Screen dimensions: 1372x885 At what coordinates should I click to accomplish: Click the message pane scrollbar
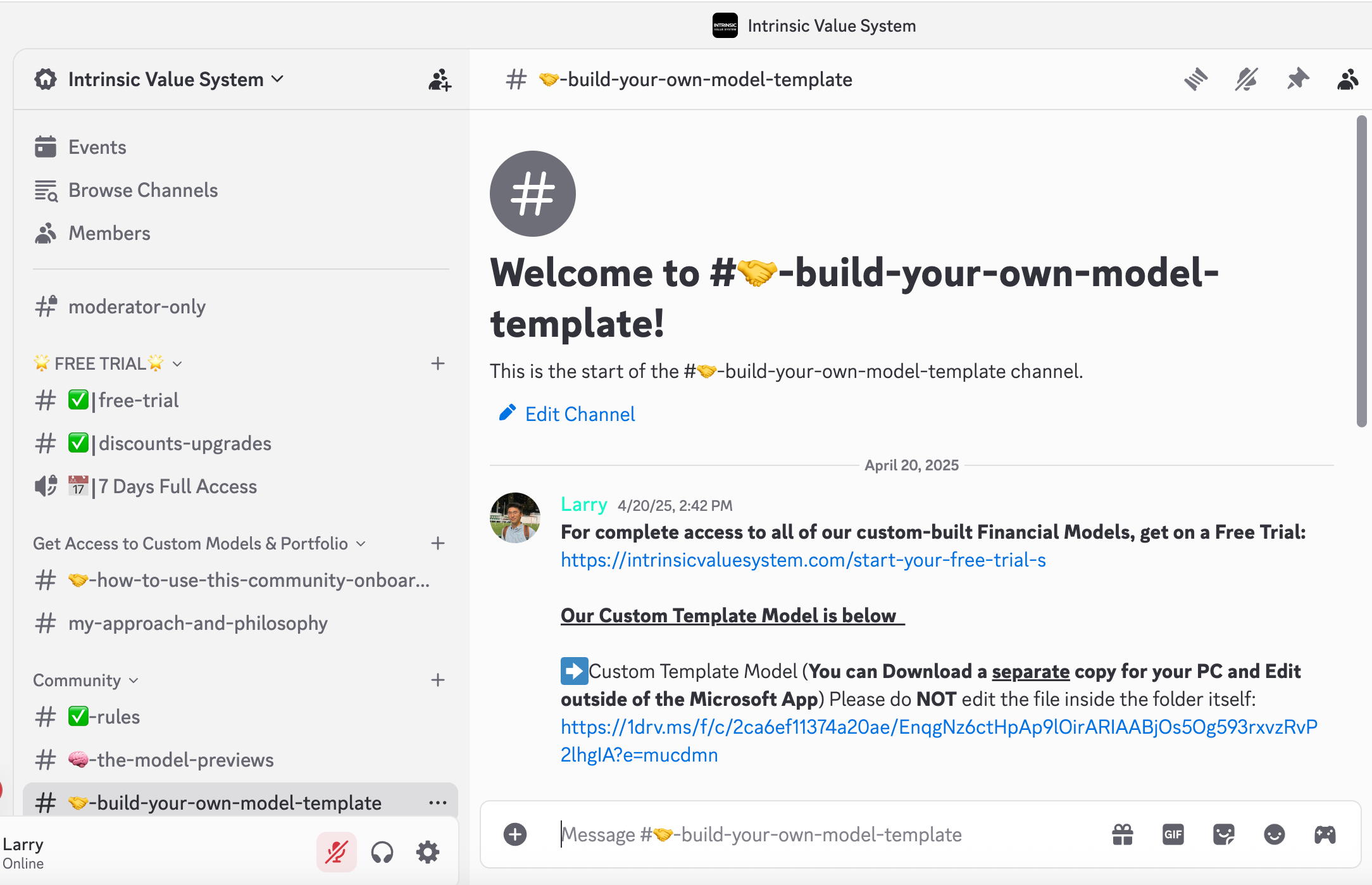tap(1362, 271)
